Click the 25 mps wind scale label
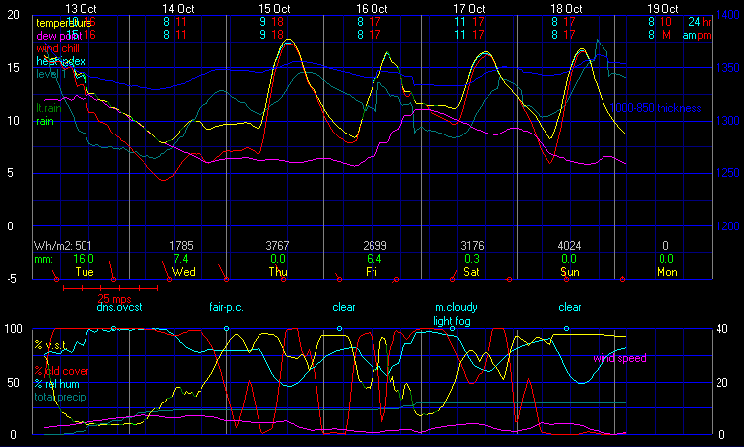The width and height of the screenshot is (744, 447). (x=114, y=299)
